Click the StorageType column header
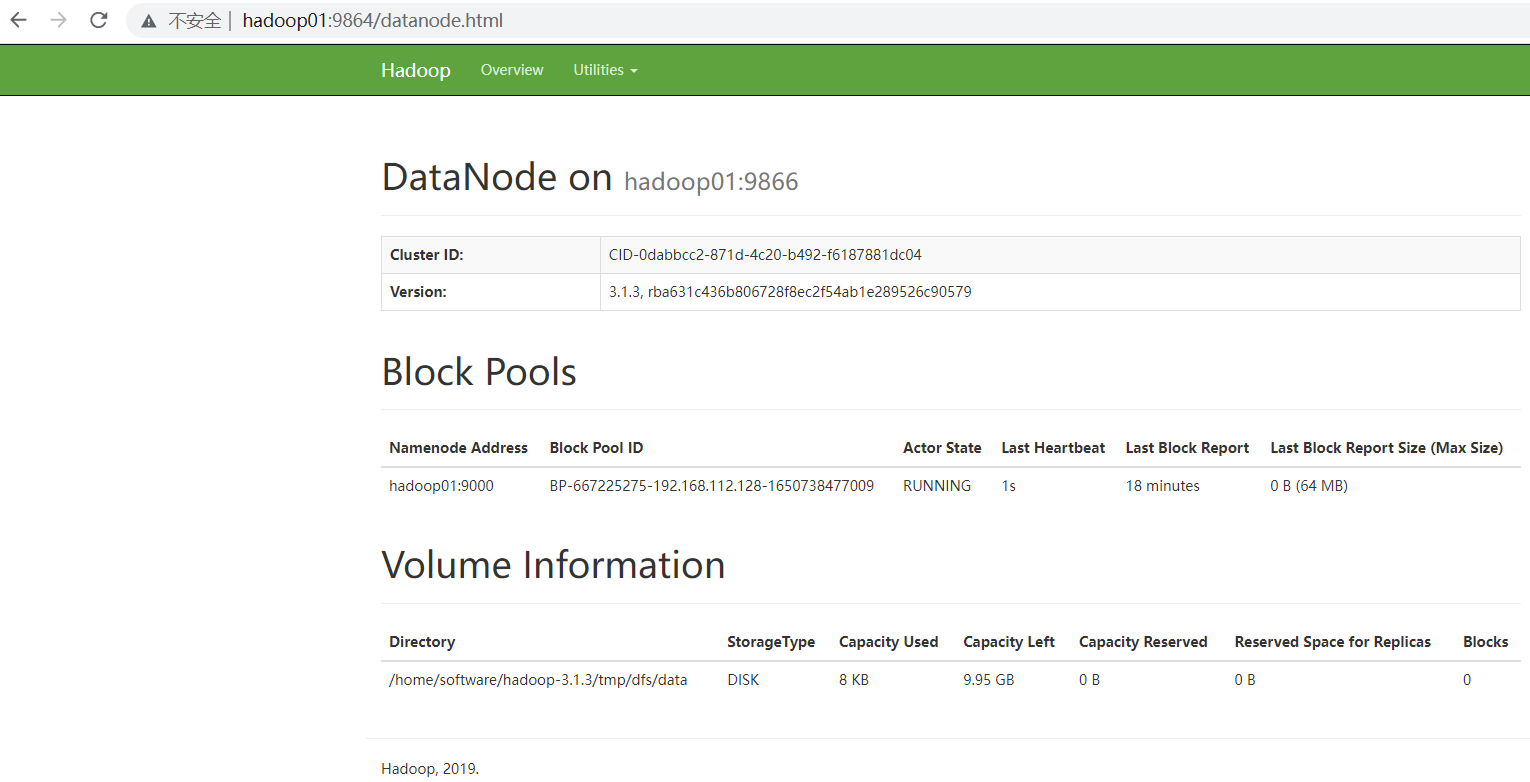Screen dimensions: 1530x782 [771, 642]
